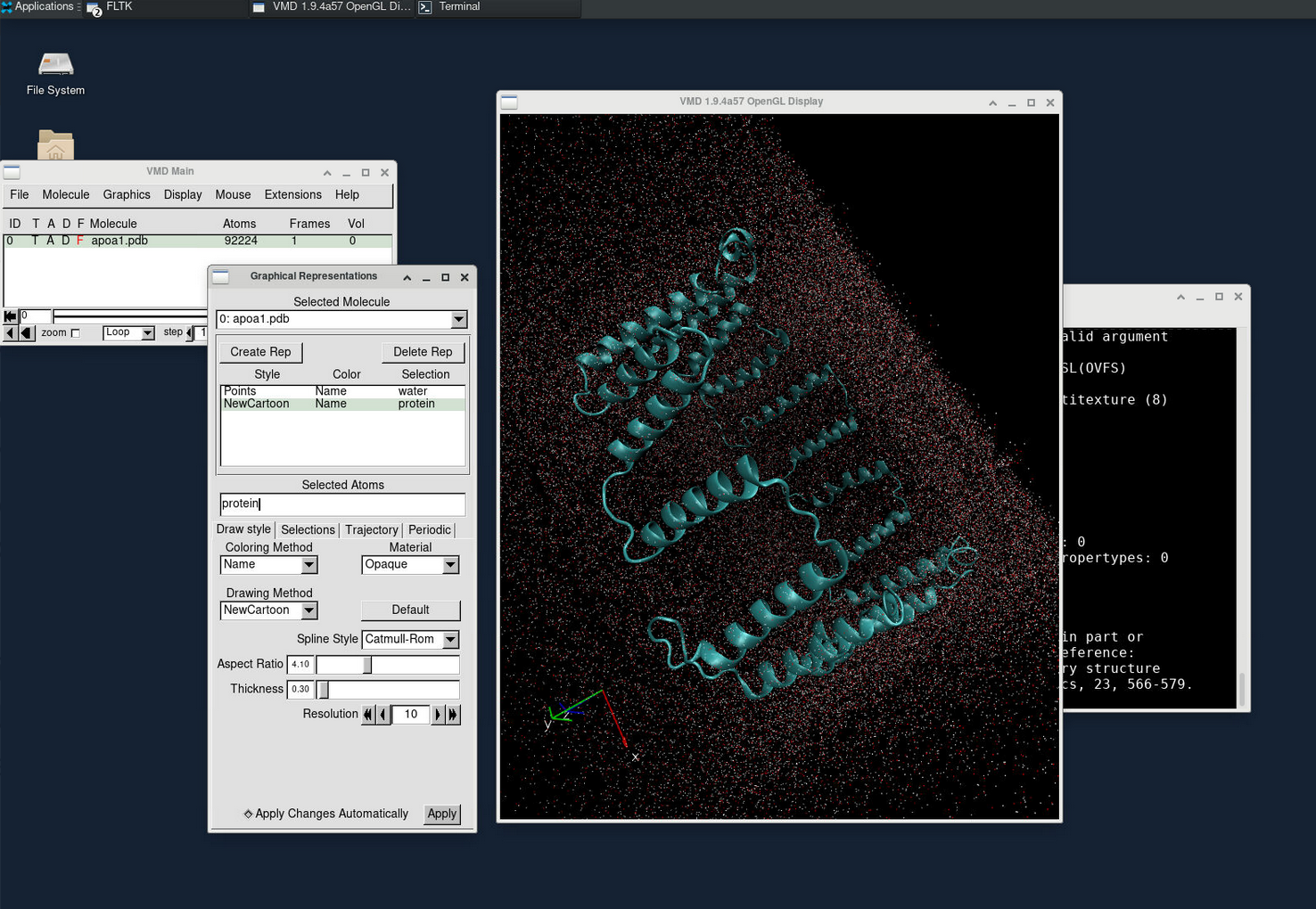The height and width of the screenshot is (909, 1316).
Task: Toggle the Top 'T' flag for apoa1.pdb
Action: (x=35, y=241)
